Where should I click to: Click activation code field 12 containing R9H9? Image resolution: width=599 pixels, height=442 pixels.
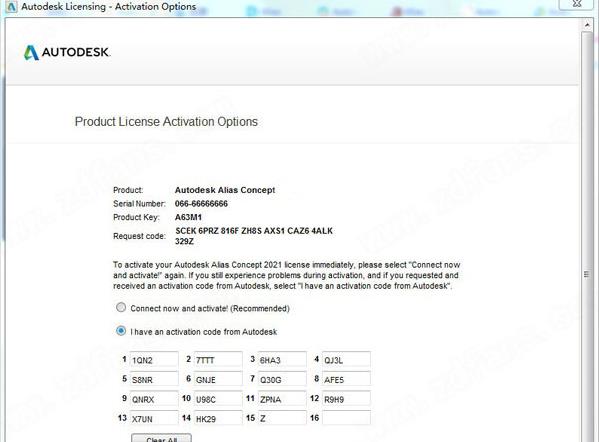tap(346, 399)
